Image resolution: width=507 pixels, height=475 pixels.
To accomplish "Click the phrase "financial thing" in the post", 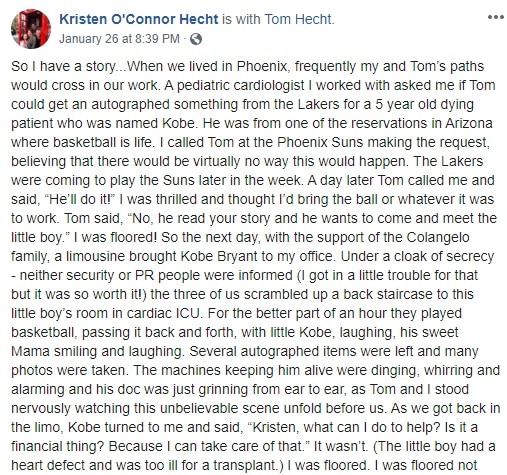I will [58, 446].
